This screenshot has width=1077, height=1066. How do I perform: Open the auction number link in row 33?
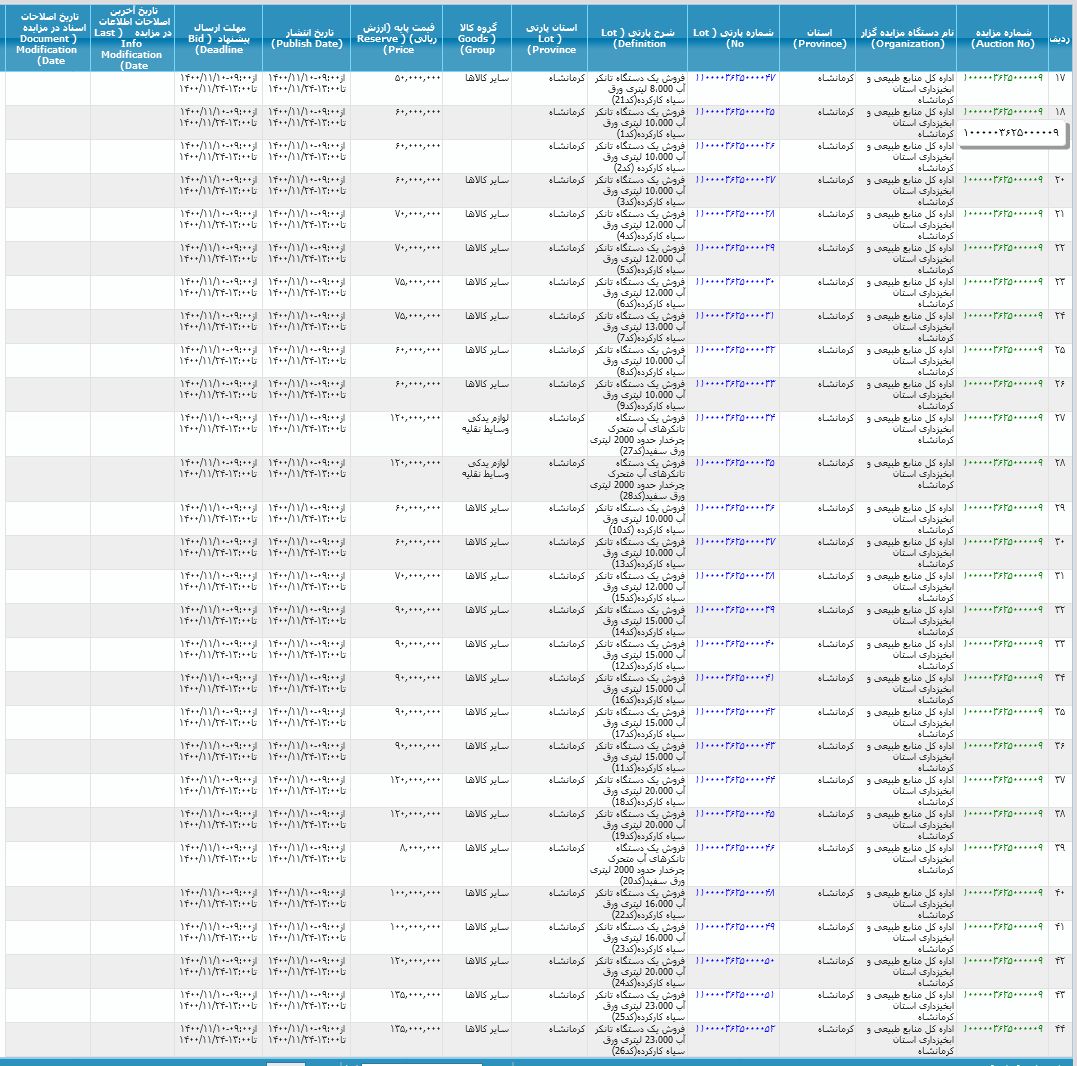(1002, 644)
